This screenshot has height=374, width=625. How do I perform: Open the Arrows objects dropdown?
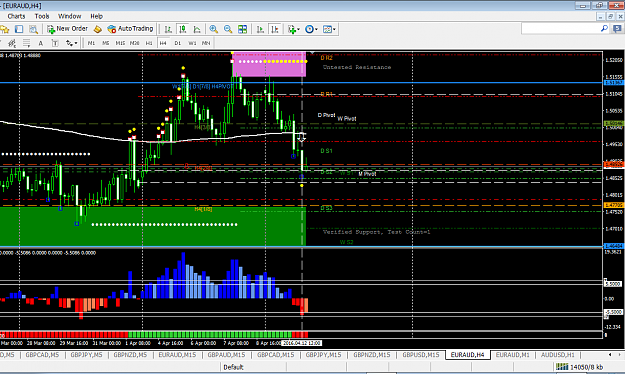[x=72, y=43]
